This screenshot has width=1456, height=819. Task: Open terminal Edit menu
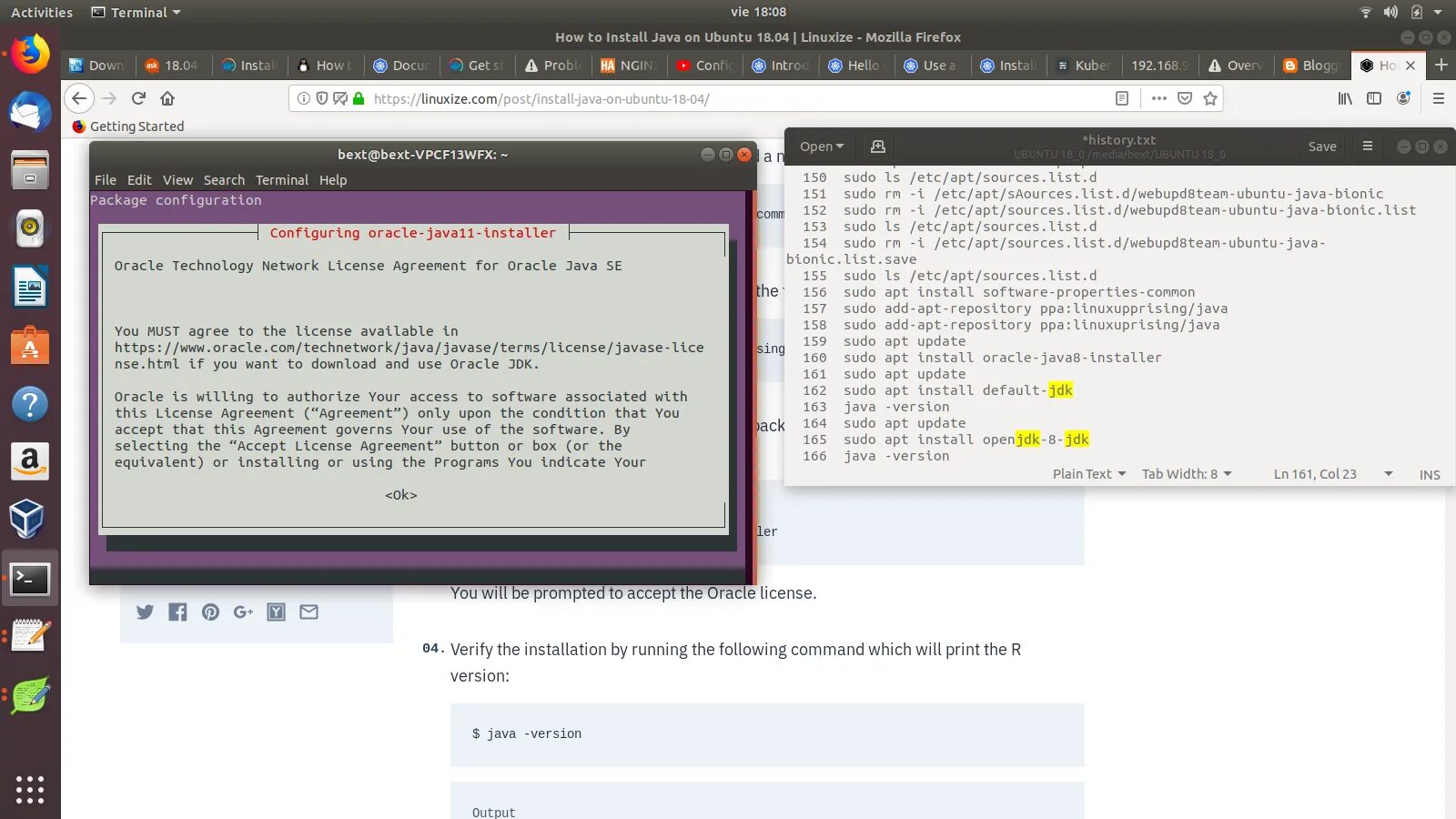coord(139,180)
